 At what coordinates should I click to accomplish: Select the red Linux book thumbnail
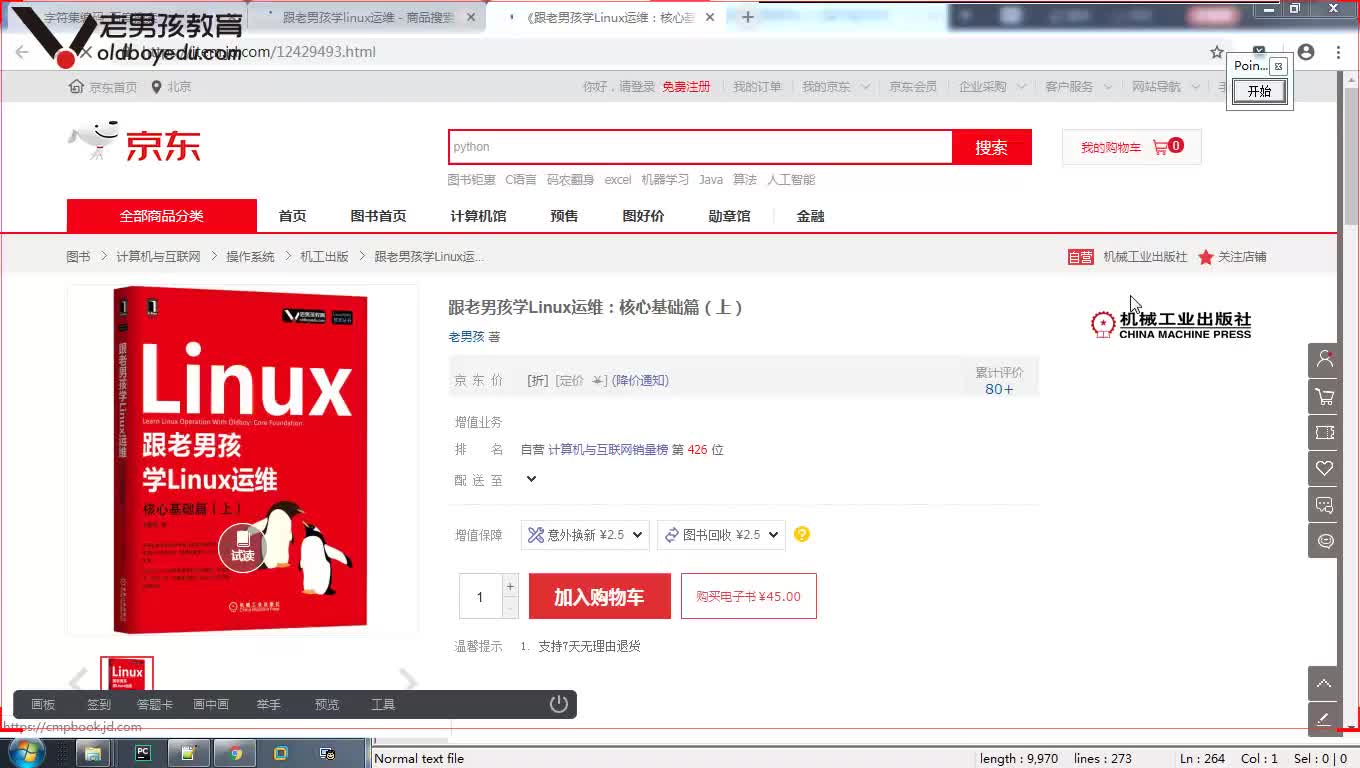127,675
